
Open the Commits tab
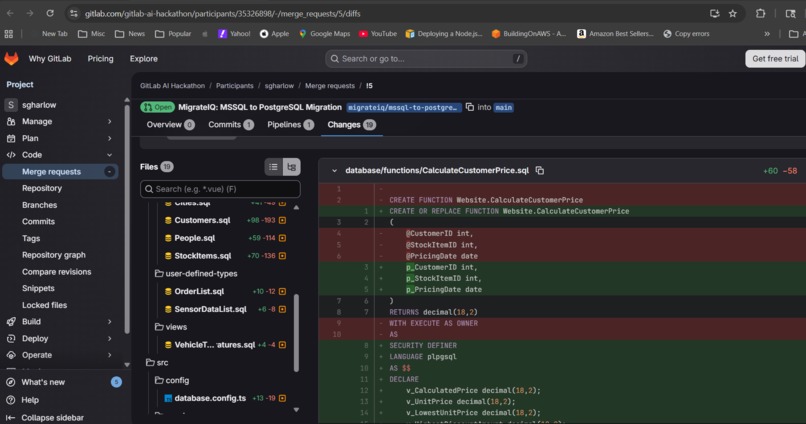[231, 124]
